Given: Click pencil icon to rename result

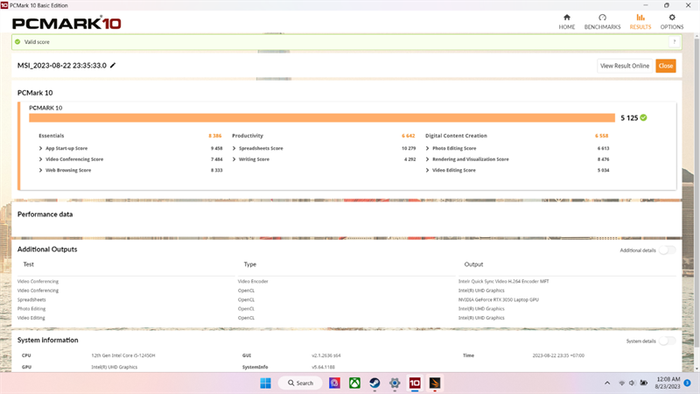Looking at the screenshot, I should click(x=113, y=65).
